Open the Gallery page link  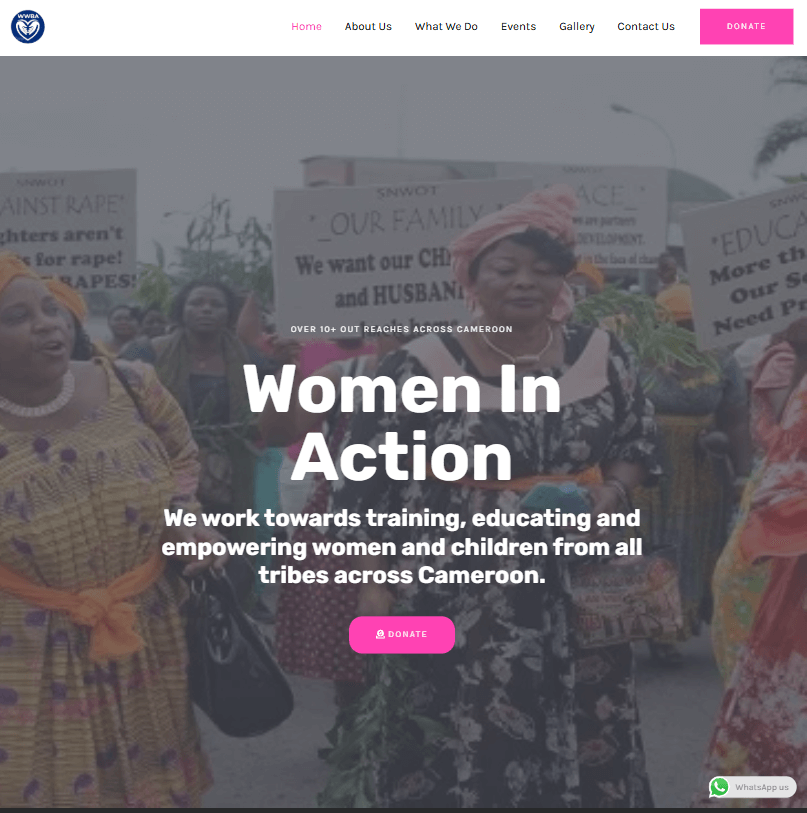[x=576, y=26]
